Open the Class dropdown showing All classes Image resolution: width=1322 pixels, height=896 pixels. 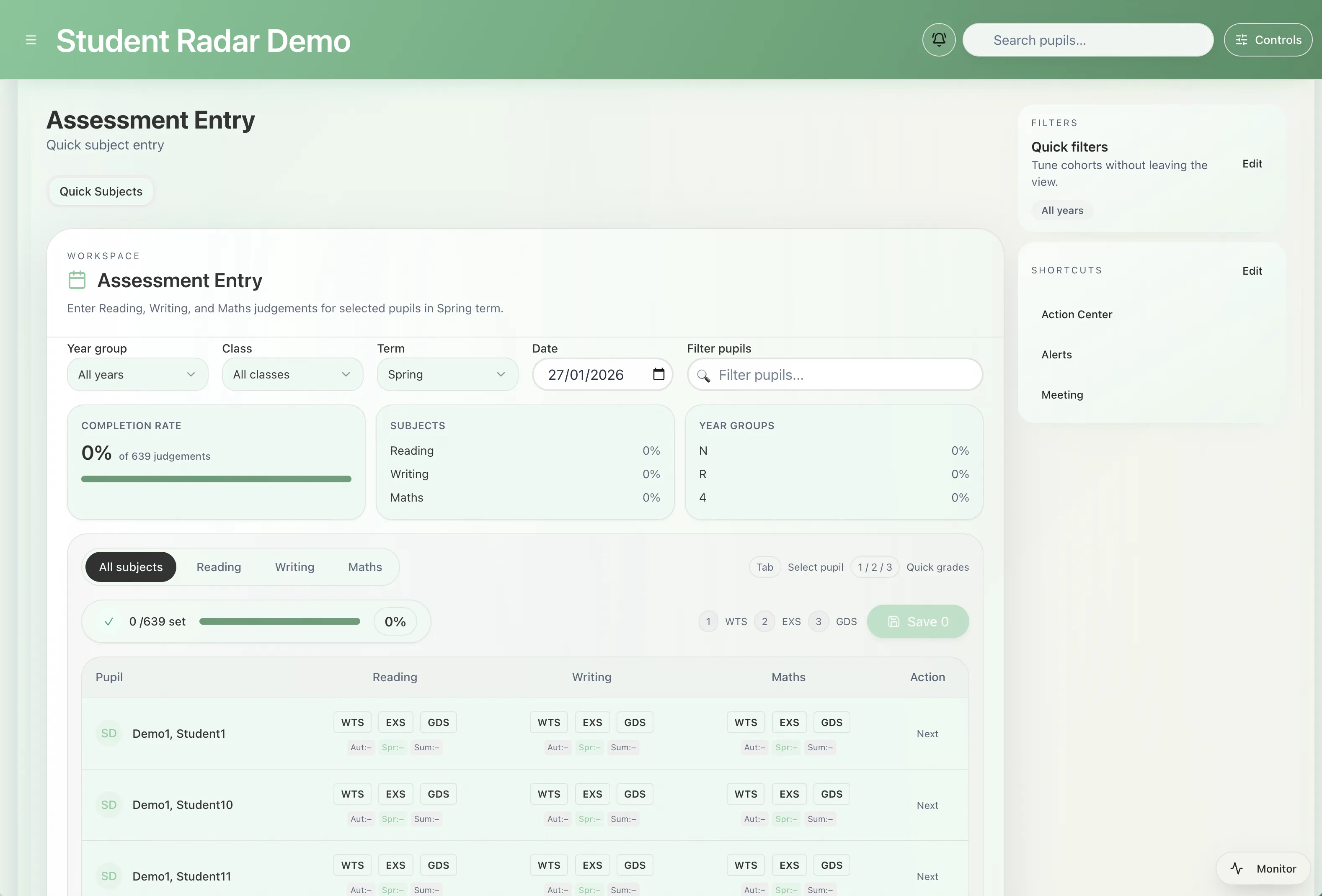click(x=292, y=374)
